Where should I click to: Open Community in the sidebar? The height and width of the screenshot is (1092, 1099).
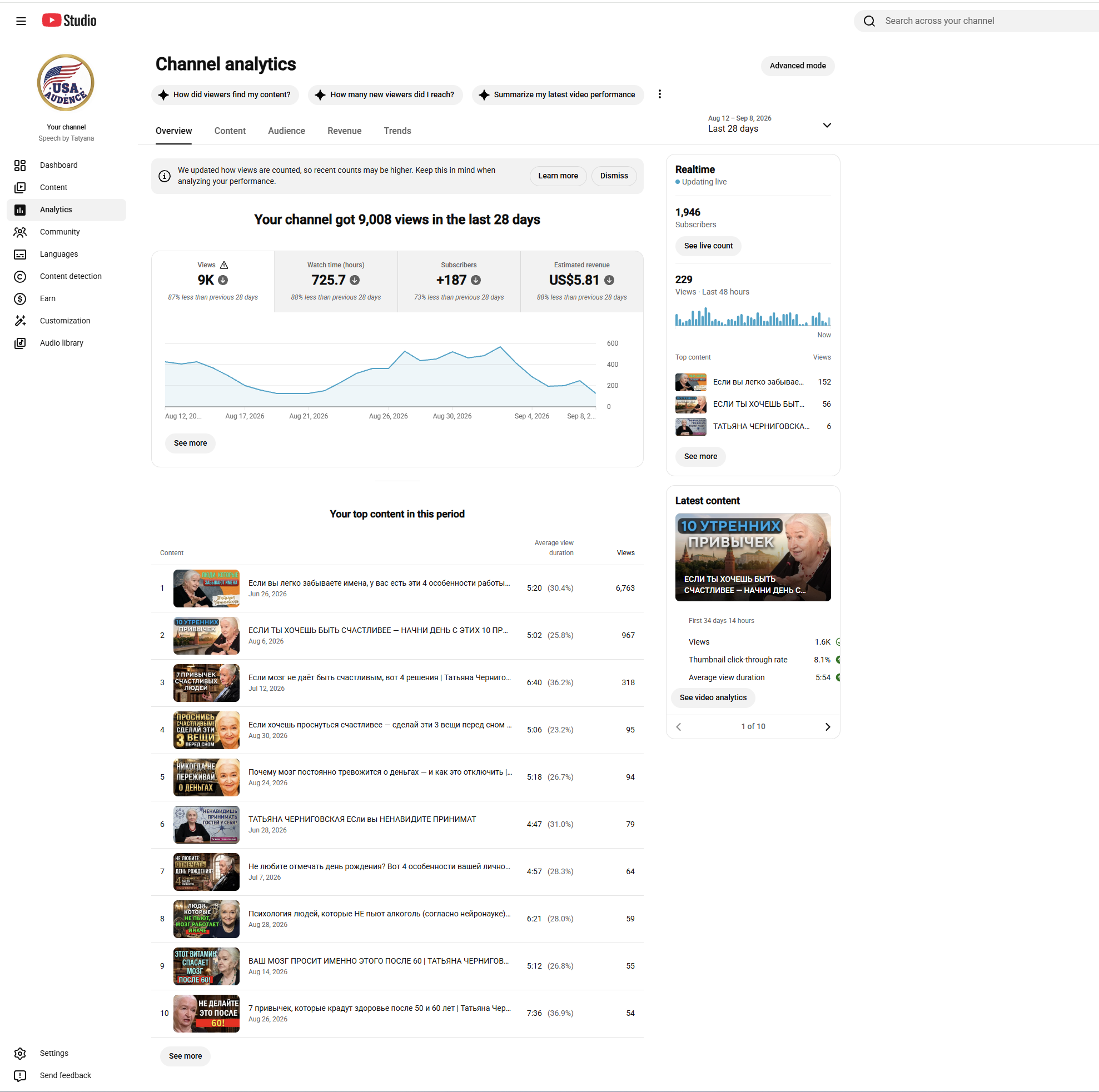tap(66, 232)
